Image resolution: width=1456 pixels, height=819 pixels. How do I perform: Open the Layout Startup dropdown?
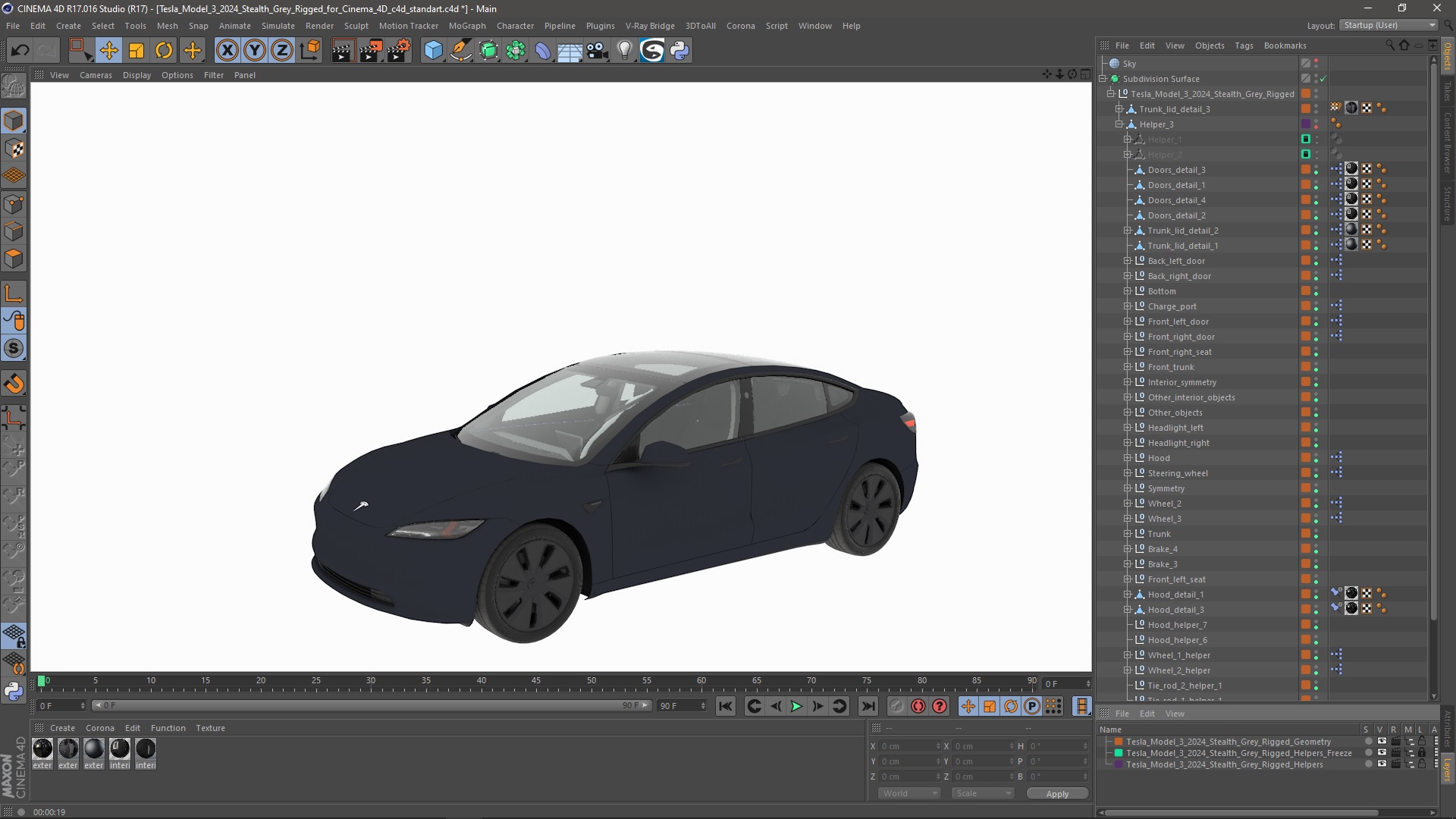[1388, 25]
